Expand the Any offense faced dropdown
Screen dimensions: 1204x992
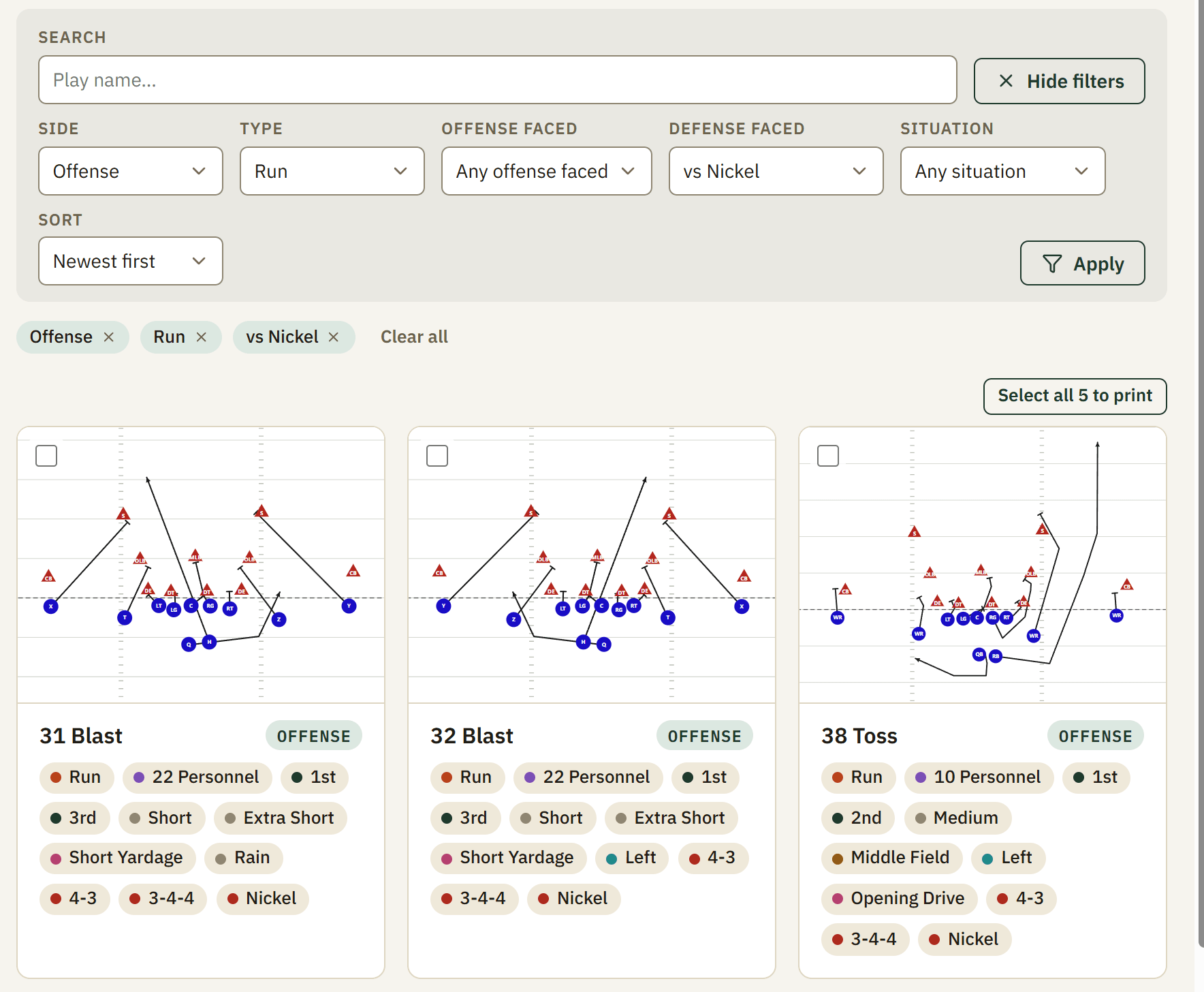pyautogui.click(x=547, y=171)
